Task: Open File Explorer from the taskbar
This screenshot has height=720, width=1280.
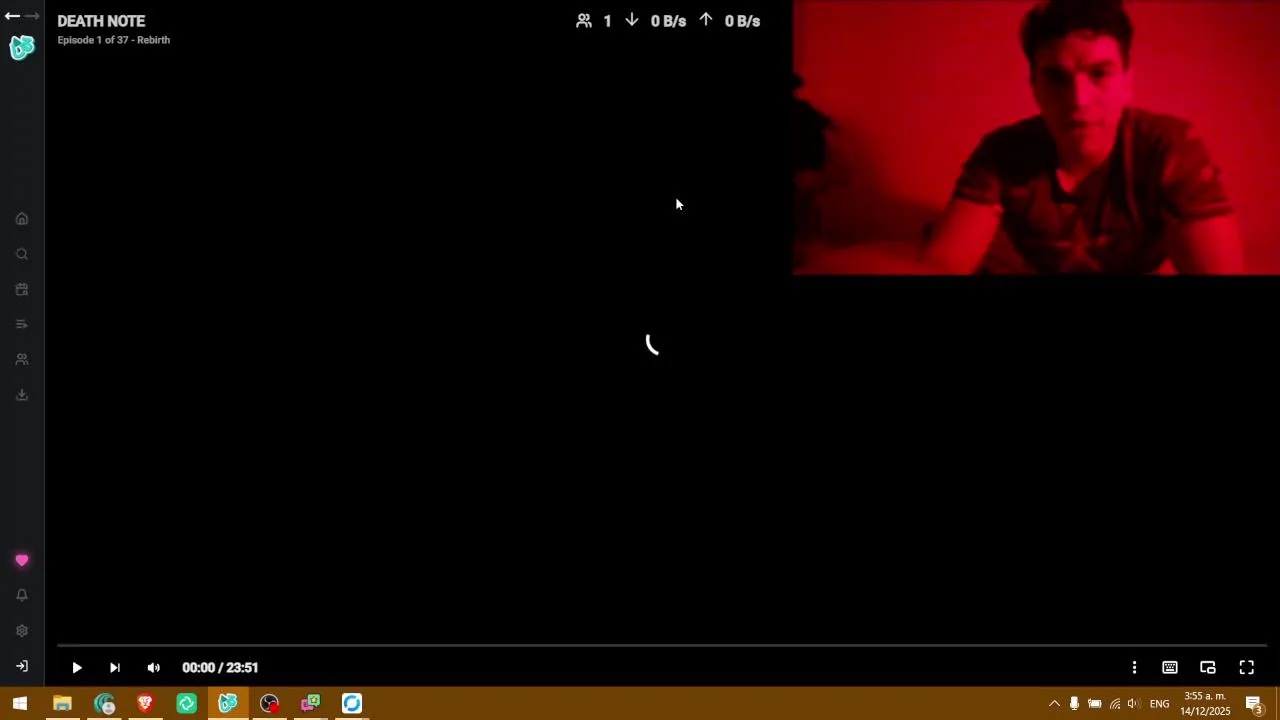Action: (x=62, y=704)
